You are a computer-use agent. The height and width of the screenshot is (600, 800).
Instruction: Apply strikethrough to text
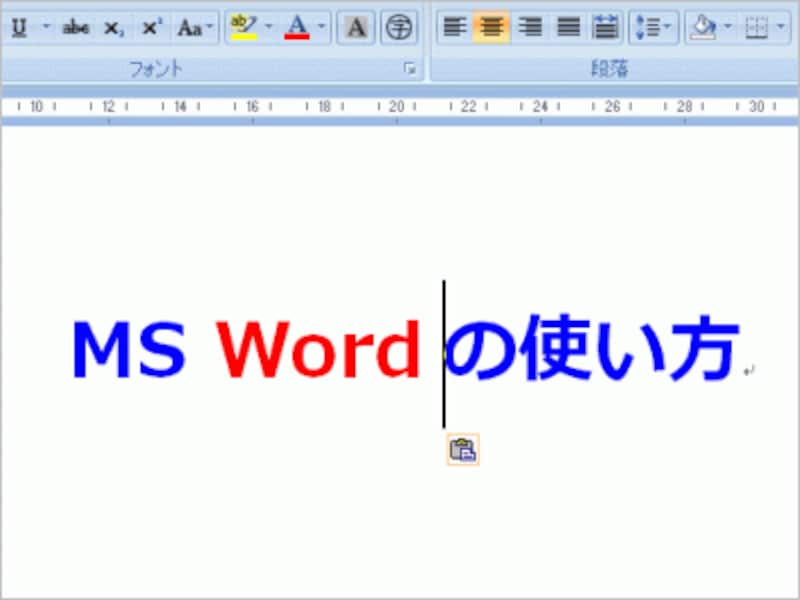[76, 28]
